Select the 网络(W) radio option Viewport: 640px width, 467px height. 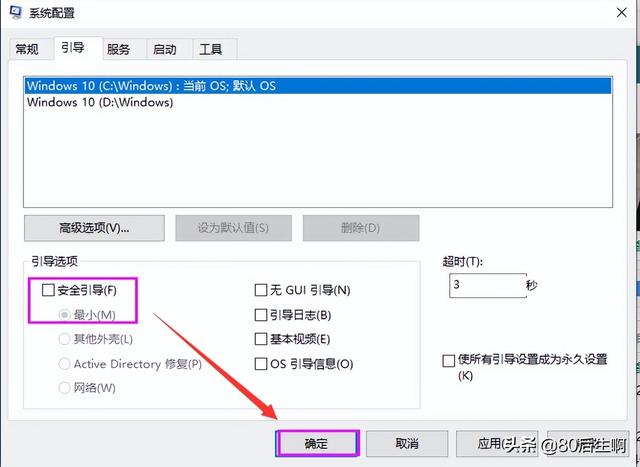click(x=64, y=388)
